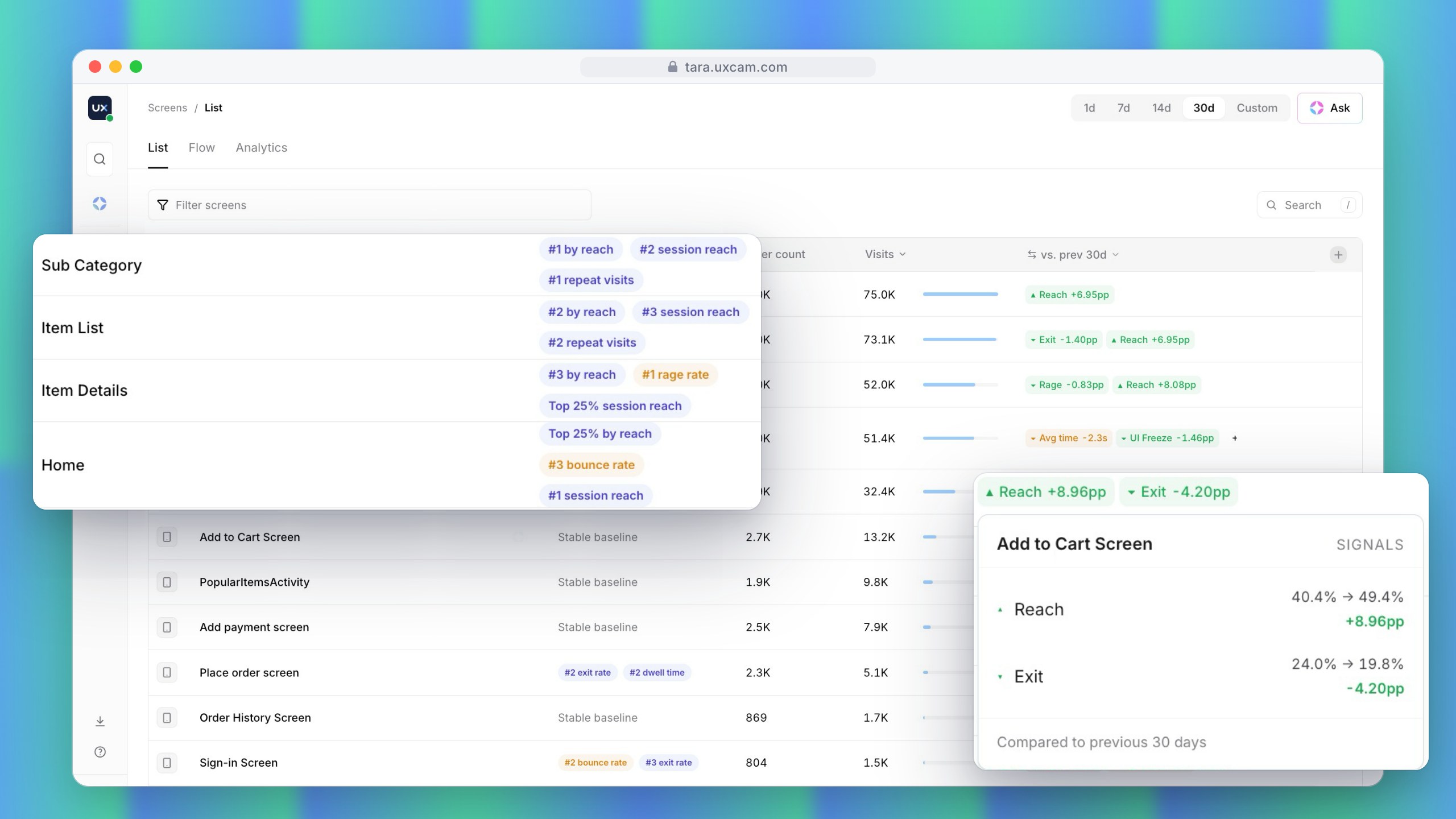Click the filter funnel icon
The width and height of the screenshot is (1456, 819).
(x=163, y=205)
